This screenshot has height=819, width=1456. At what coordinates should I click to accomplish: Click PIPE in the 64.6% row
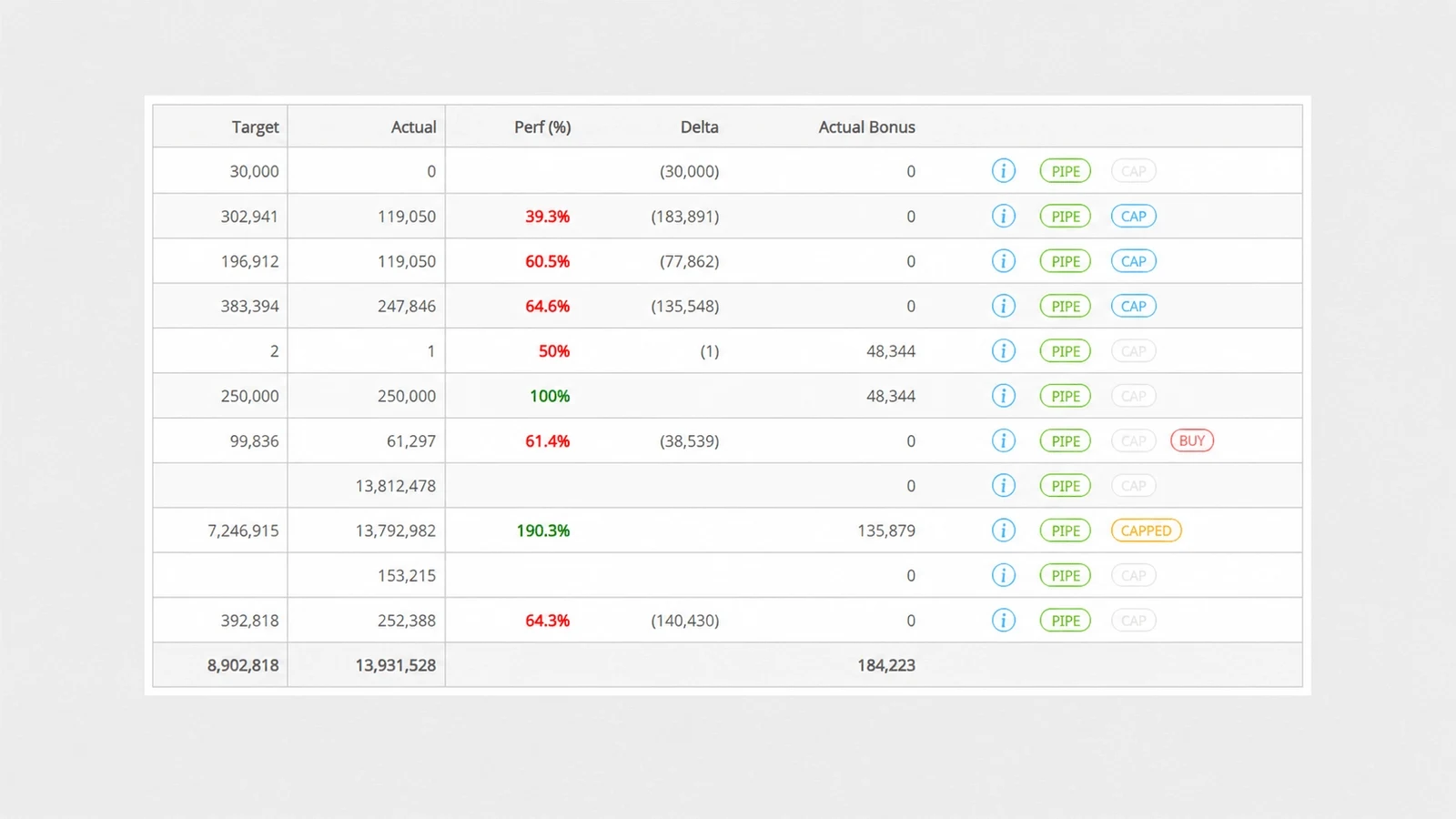tap(1065, 306)
